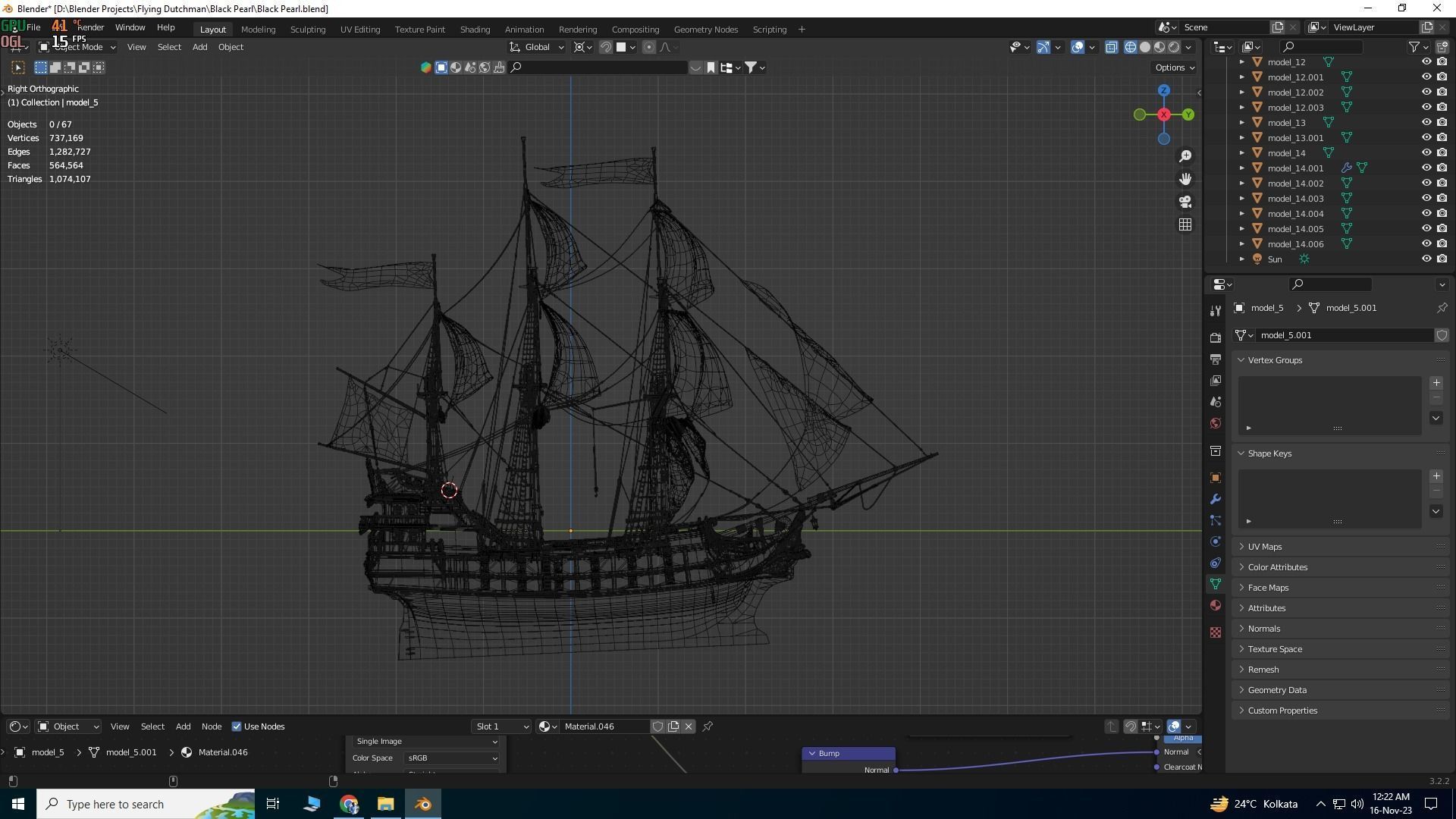Screen dimensions: 1456x819
Task: Open the viewport Options dropdown
Action: click(x=1174, y=67)
